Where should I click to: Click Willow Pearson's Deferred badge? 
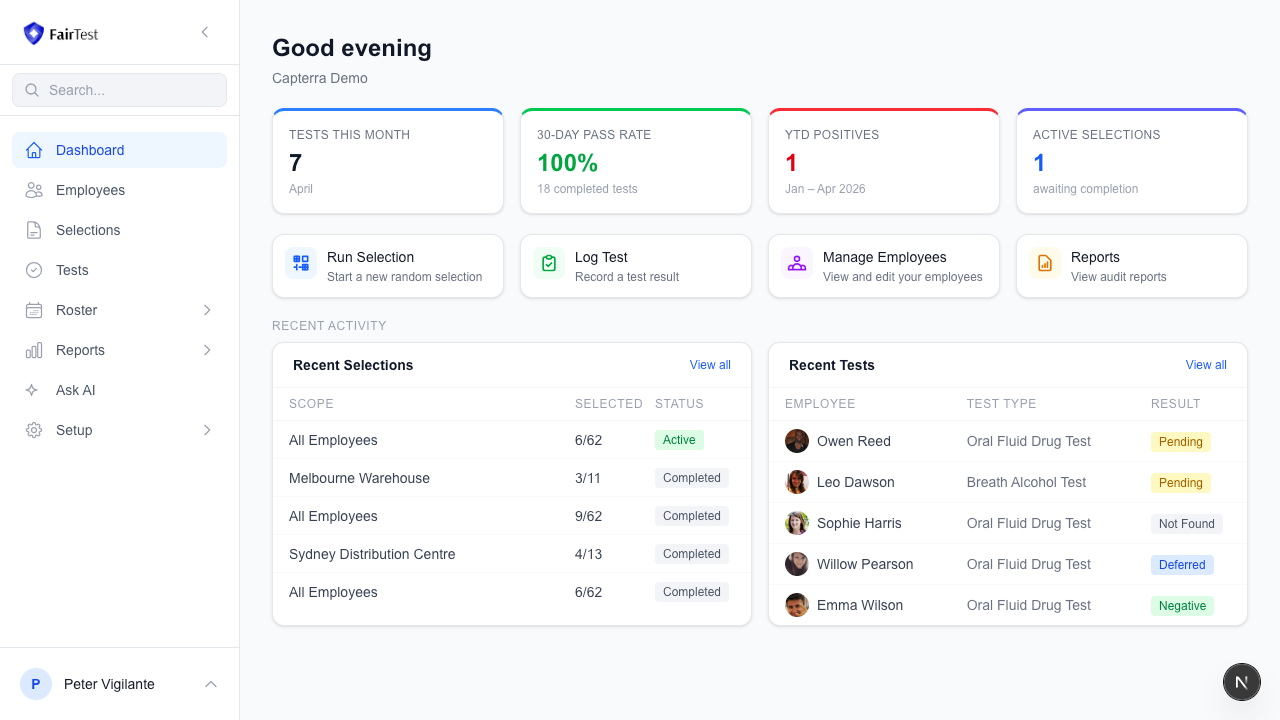click(1182, 565)
